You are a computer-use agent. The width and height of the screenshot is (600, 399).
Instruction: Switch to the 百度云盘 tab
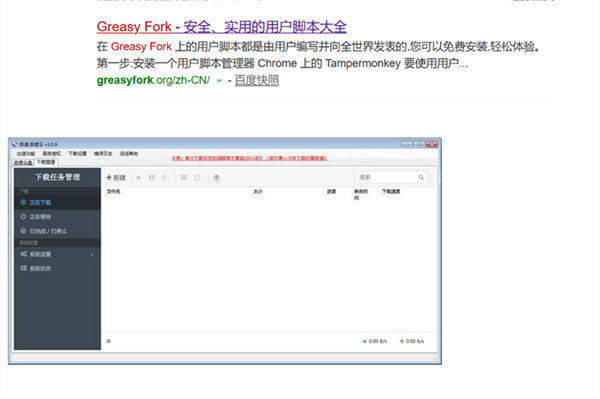click(x=23, y=163)
